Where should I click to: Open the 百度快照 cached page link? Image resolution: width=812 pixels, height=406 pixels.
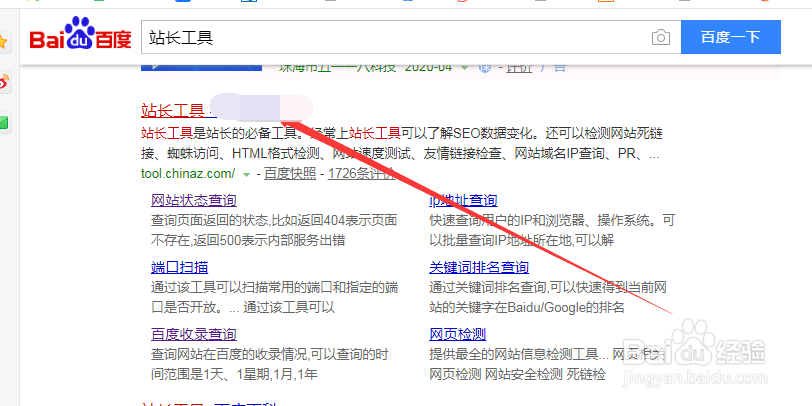[x=290, y=173]
